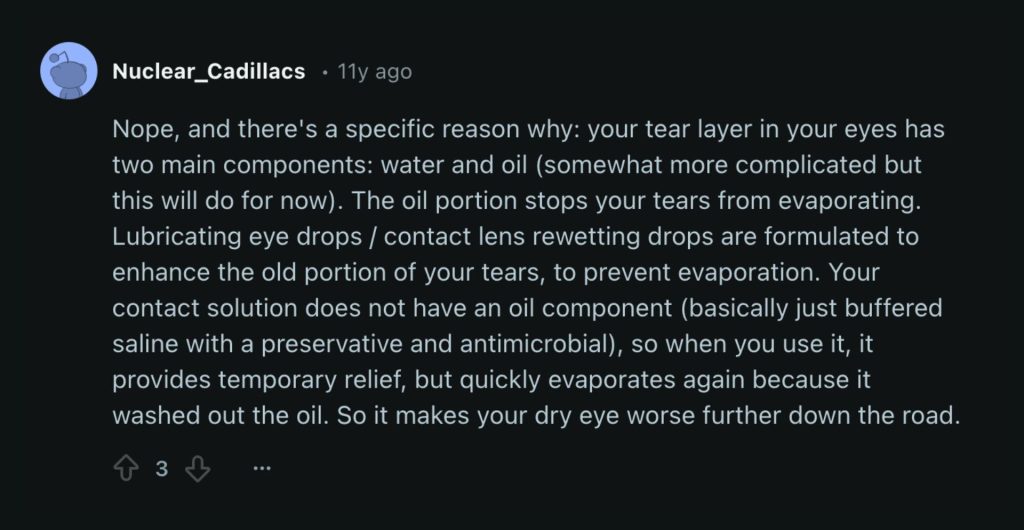Upvote the Nuclear_Cadillacs comment

click(125, 468)
